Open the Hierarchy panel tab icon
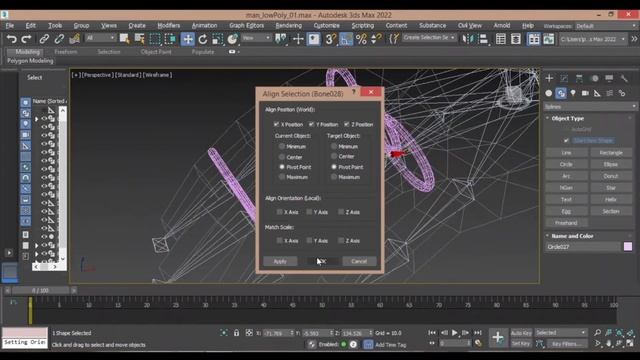 click(579, 78)
